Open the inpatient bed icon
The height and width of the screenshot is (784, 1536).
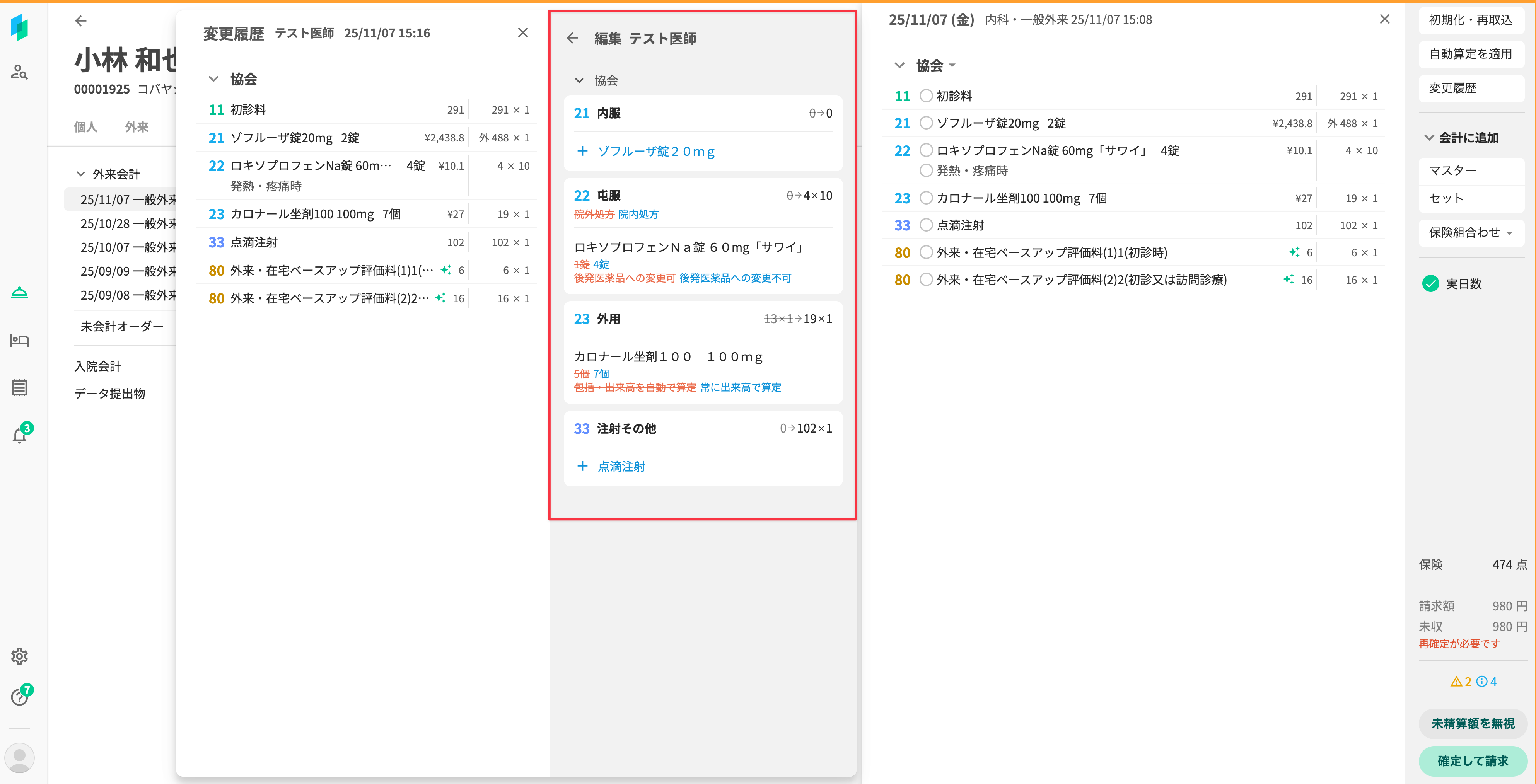pos(19,341)
